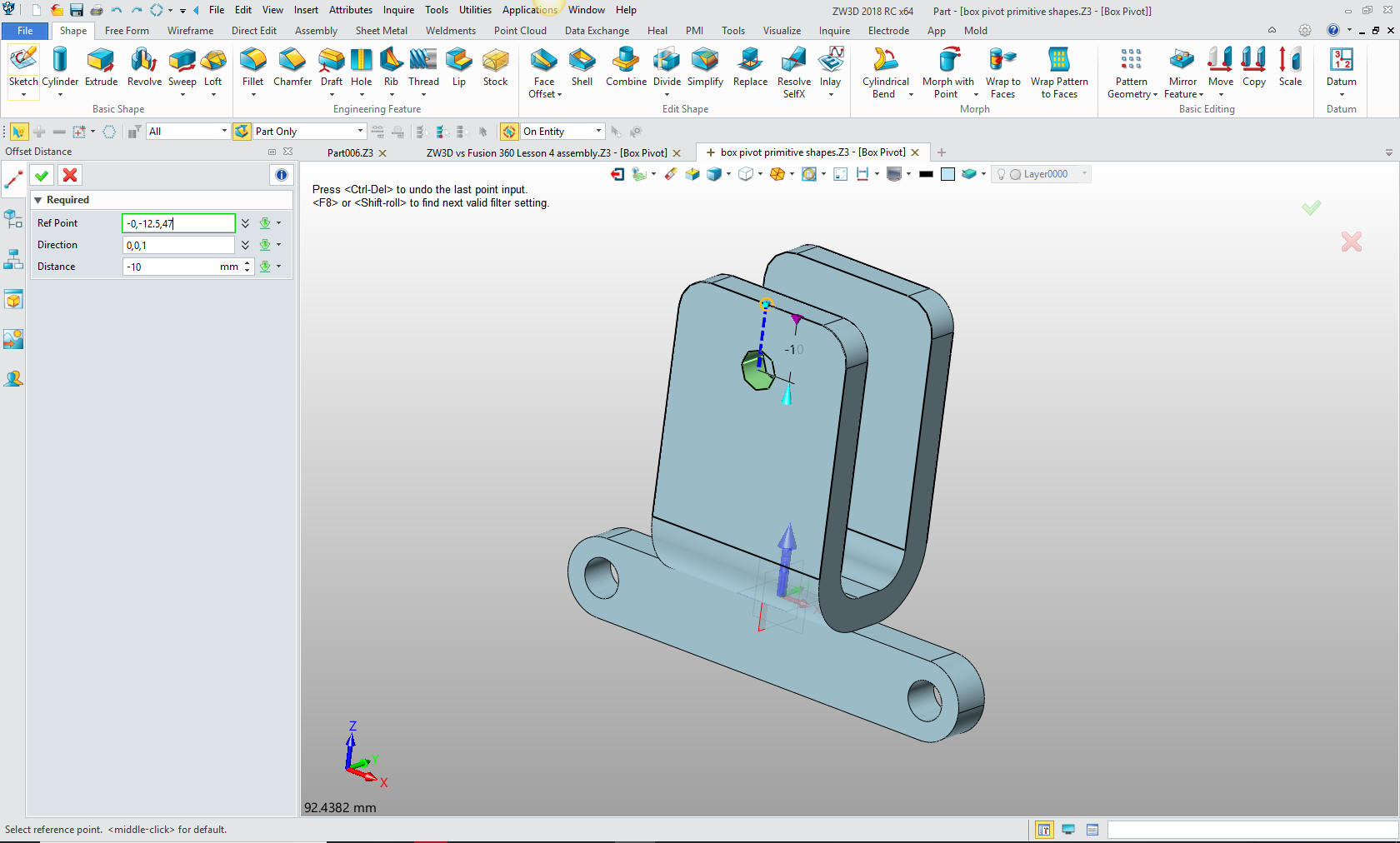Expand the Layer0000 dropdown
This screenshot has height=843, width=1400.
pos(1084,174)
